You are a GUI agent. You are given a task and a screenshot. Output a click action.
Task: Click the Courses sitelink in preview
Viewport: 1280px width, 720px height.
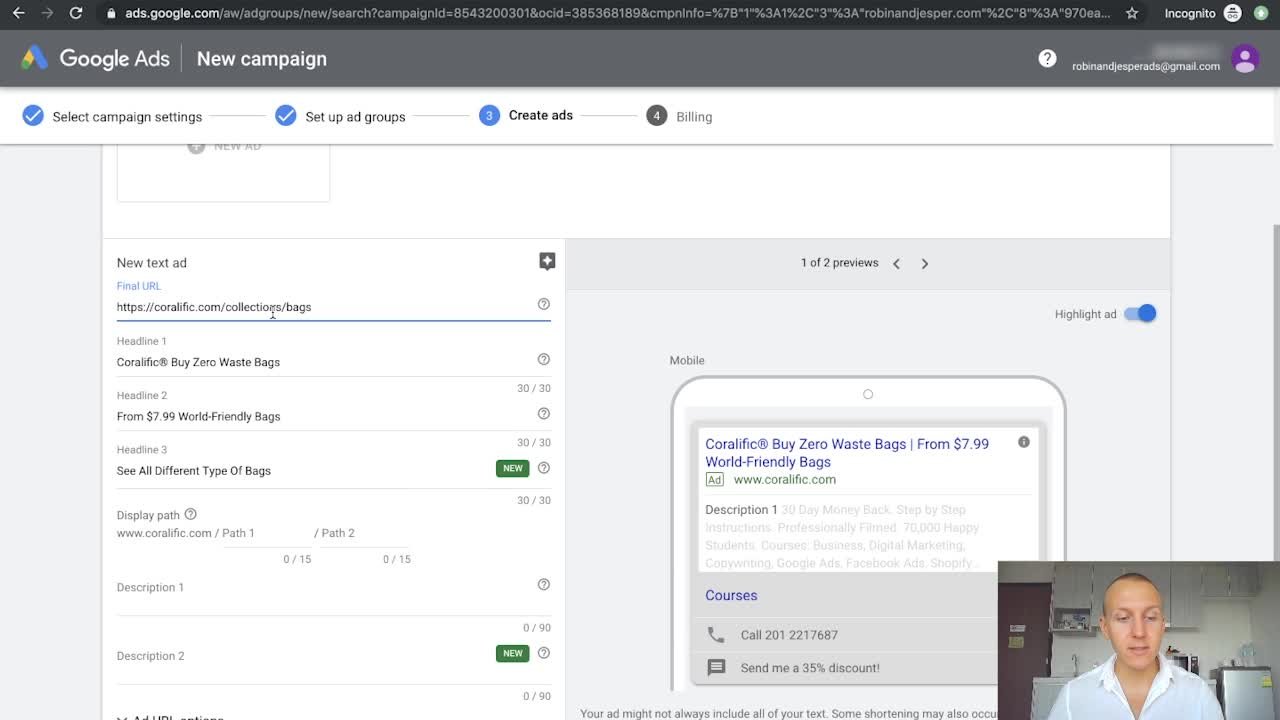point(731,595)
